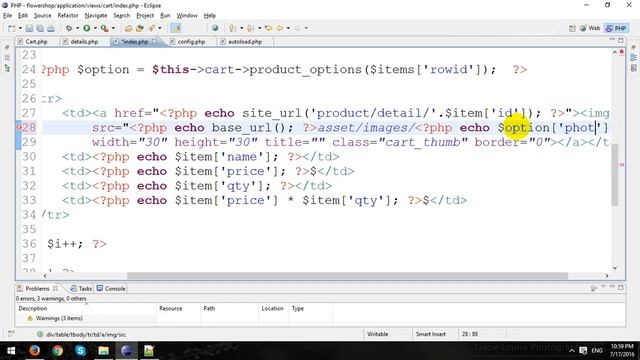The image size is (640, 360).
Task: Toggle the Mark Occurrences highlighter icon
Action: [x=176, y=28]
